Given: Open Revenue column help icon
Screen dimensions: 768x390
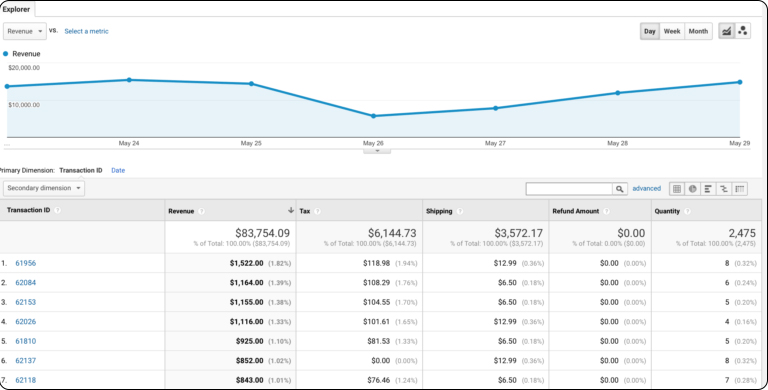Looking at the screenshot, I should (201, 211).
